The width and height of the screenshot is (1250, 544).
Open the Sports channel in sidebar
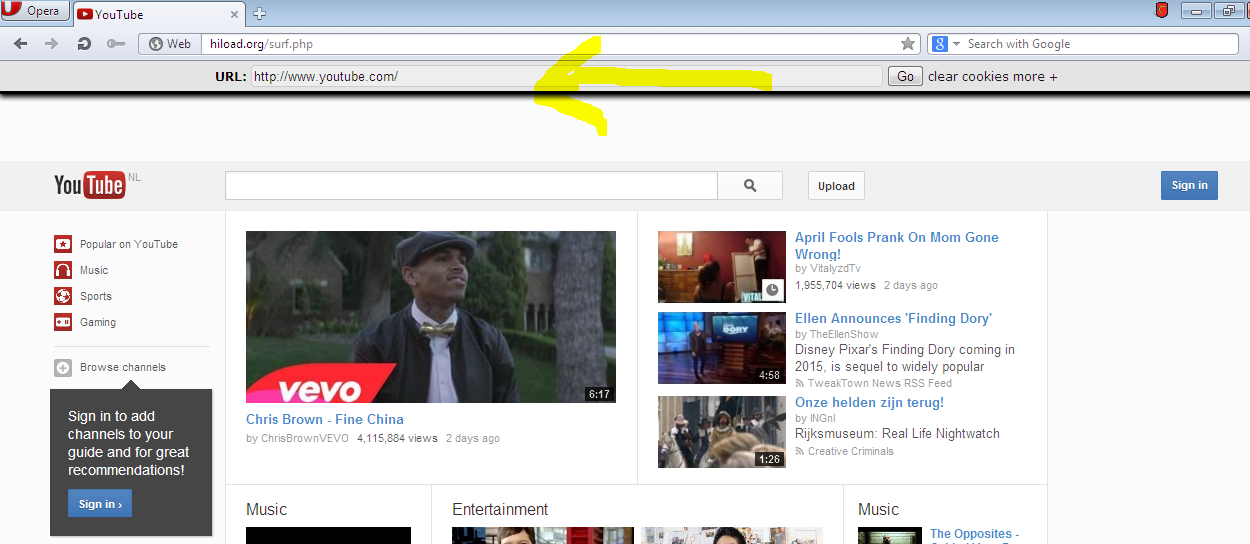pyautogui.click(x=96, y=296)
